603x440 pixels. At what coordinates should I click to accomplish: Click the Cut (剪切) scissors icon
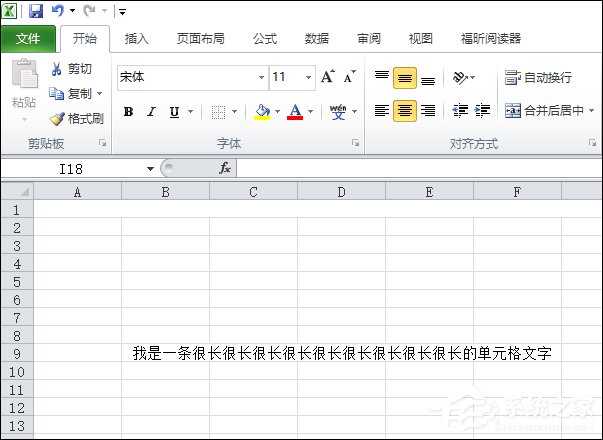(57, 69)
